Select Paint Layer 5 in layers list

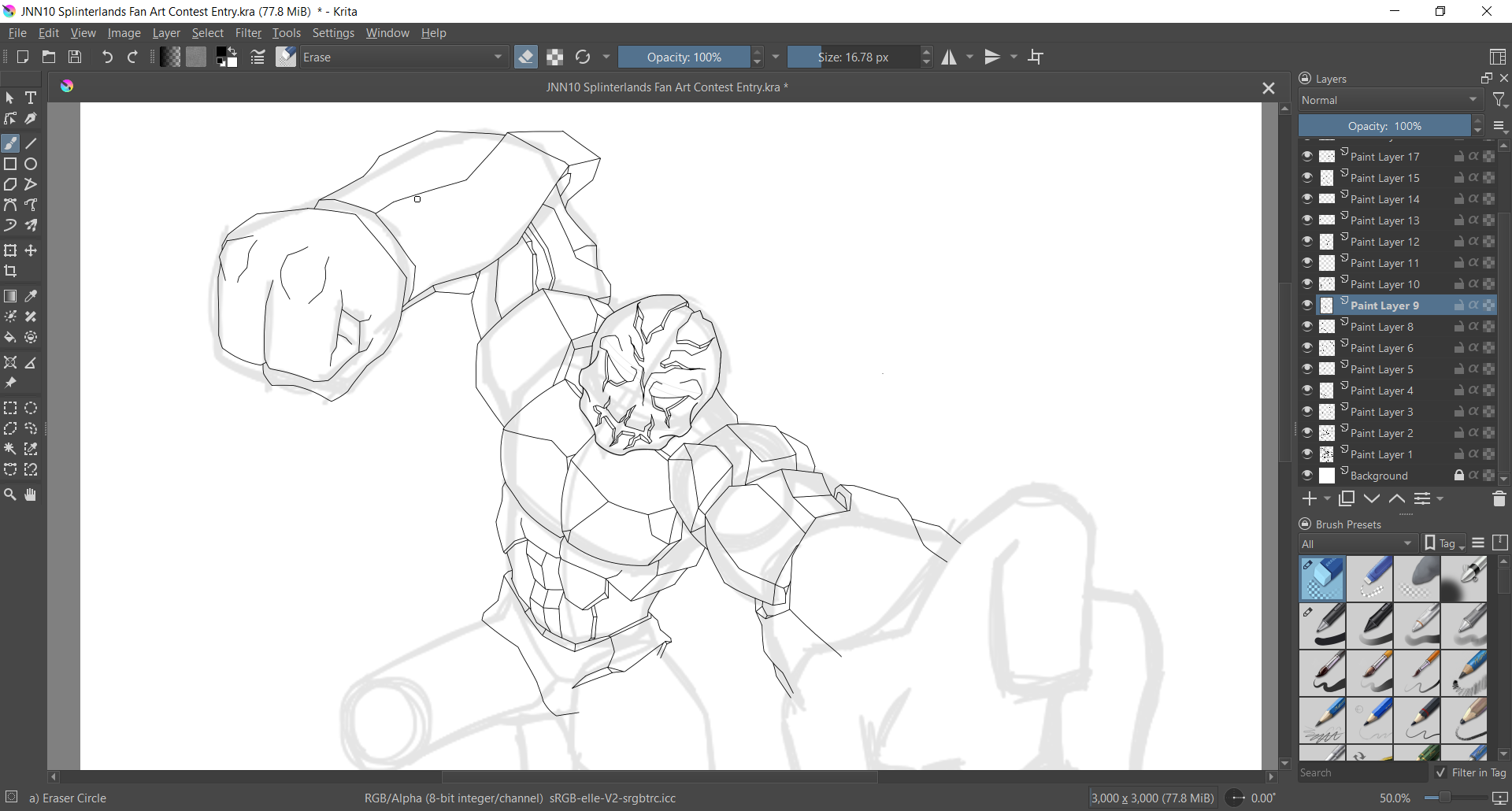1382,369
